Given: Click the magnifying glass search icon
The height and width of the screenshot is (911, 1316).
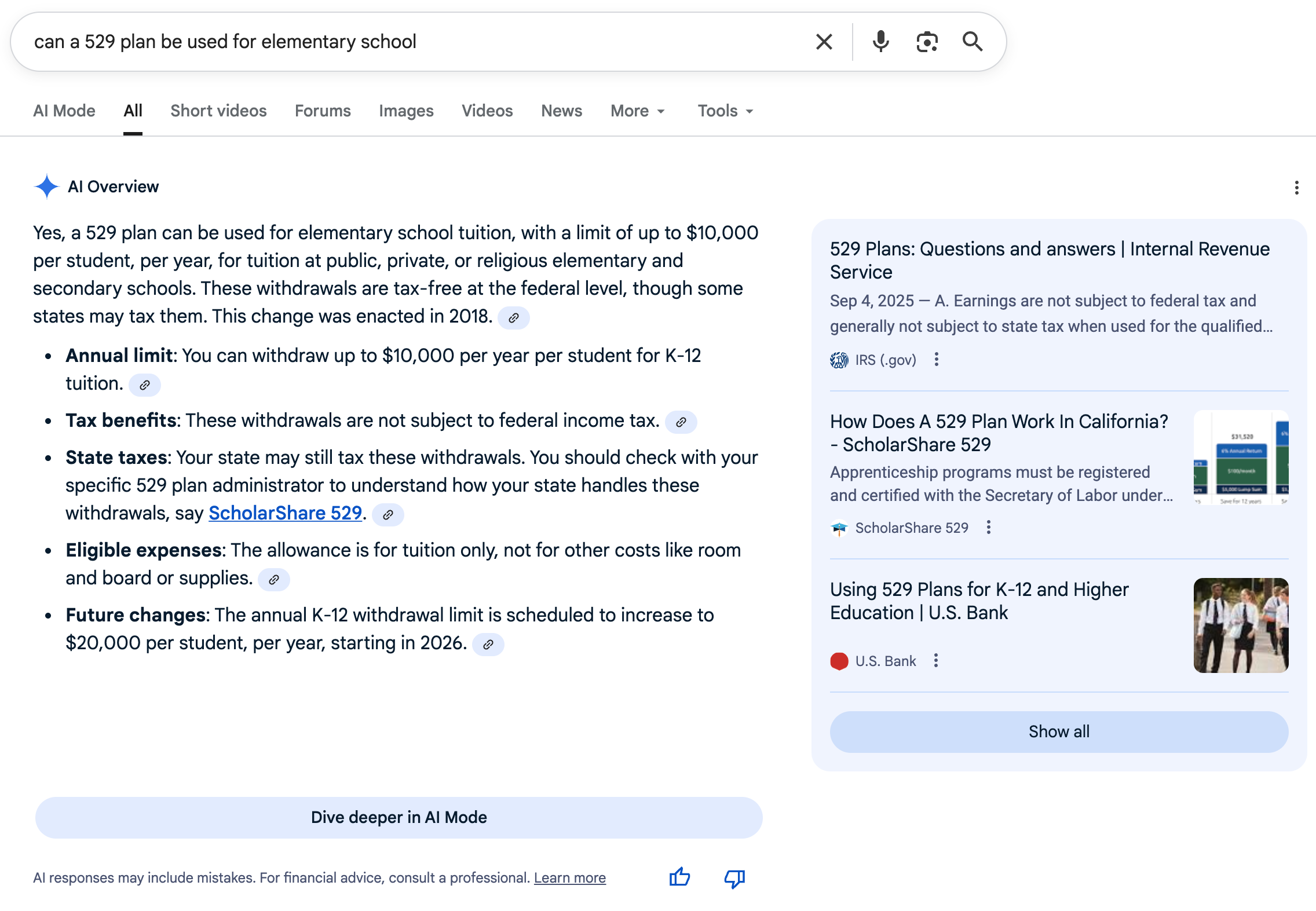Looking at the screenshot, I should coord(973,42).
